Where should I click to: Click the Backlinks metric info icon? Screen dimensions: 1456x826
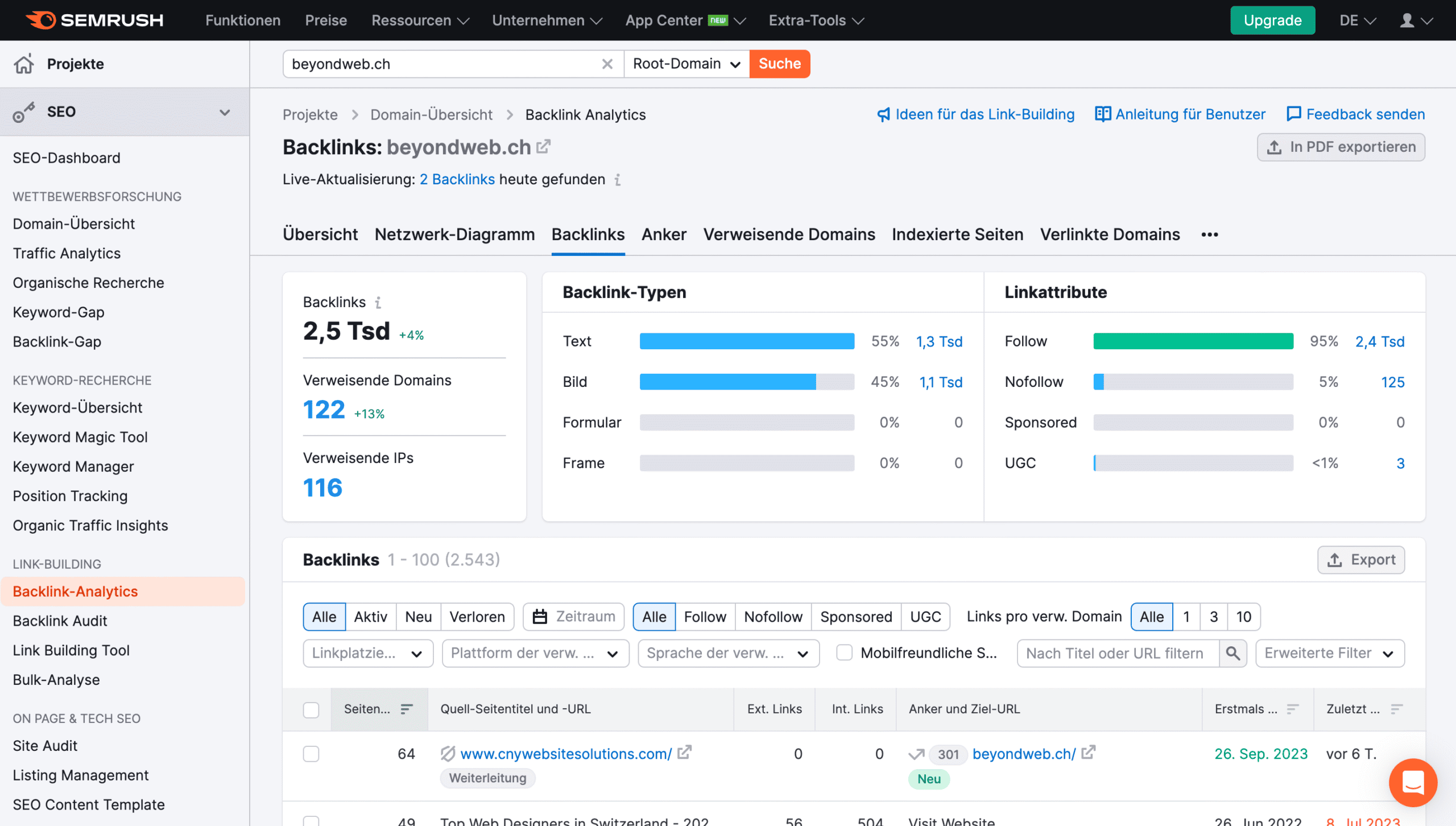pos(378,303)
